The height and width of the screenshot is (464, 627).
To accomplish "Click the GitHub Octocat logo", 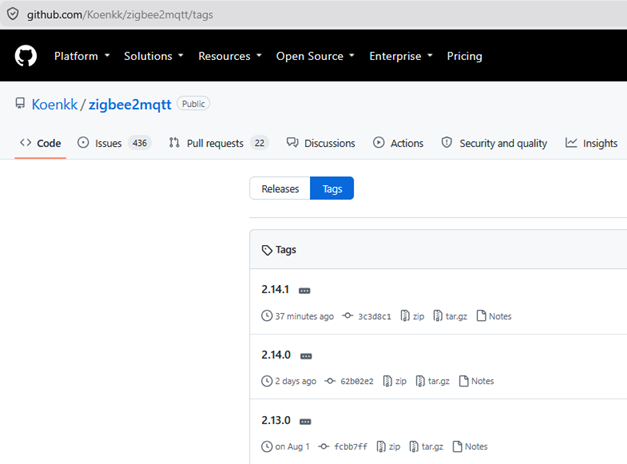I will pos(26,56).
